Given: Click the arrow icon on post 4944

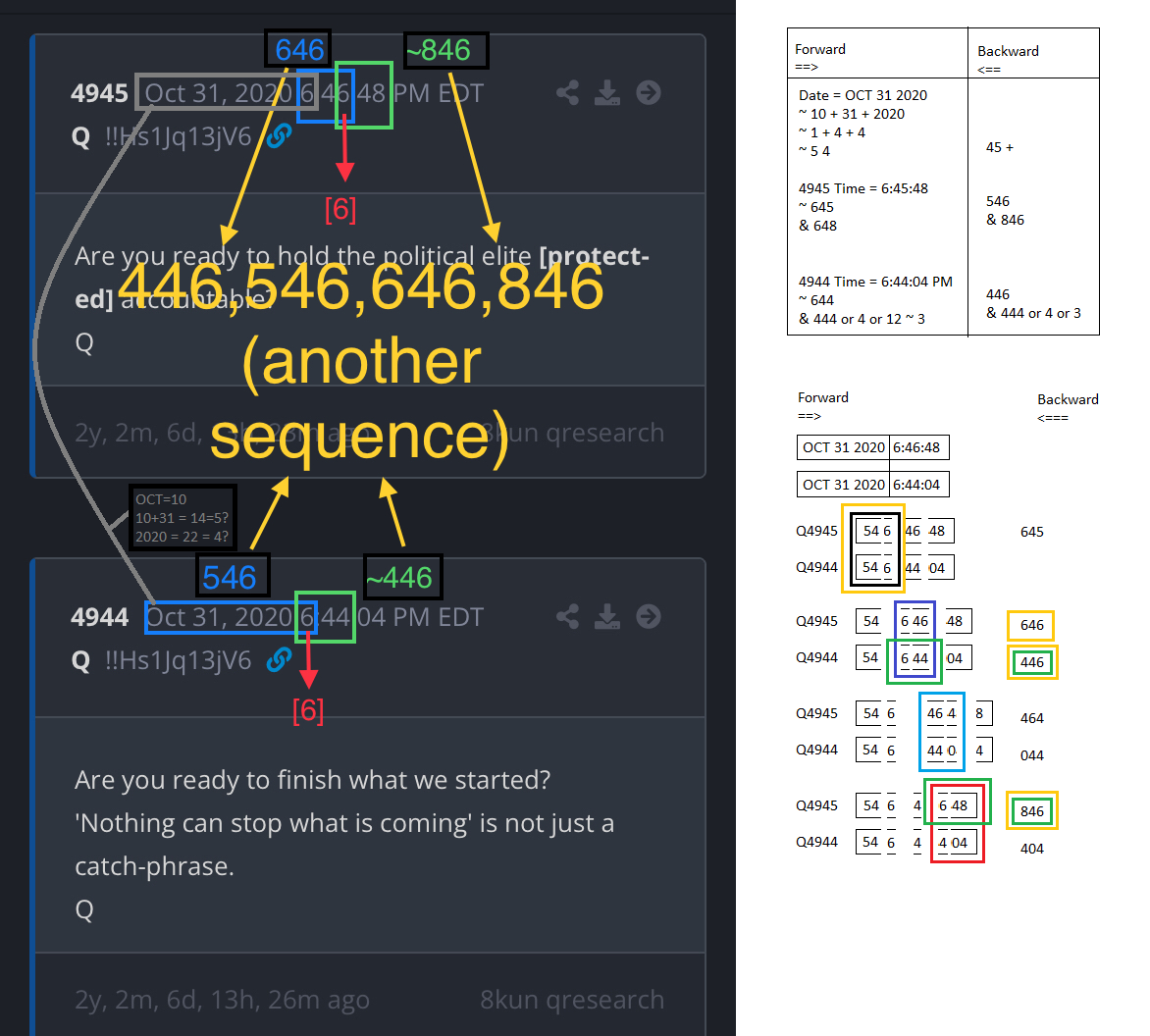Looking at the screenshot, I should click(649, 617).
